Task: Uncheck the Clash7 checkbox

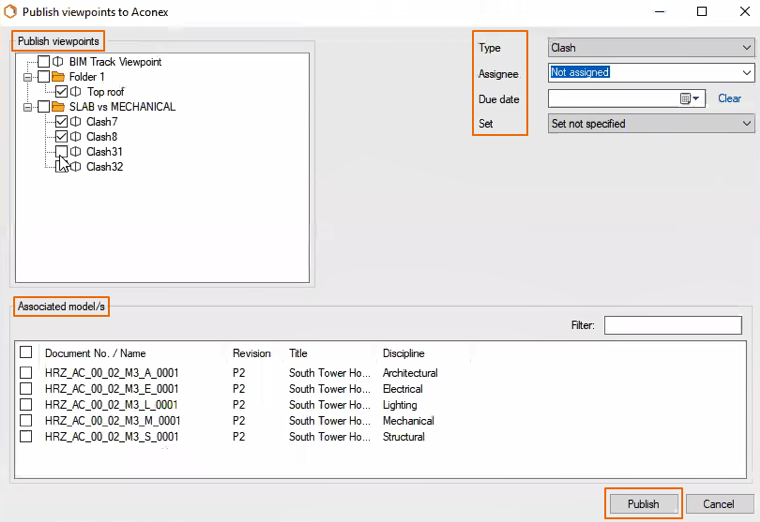Action: point(62,122)
